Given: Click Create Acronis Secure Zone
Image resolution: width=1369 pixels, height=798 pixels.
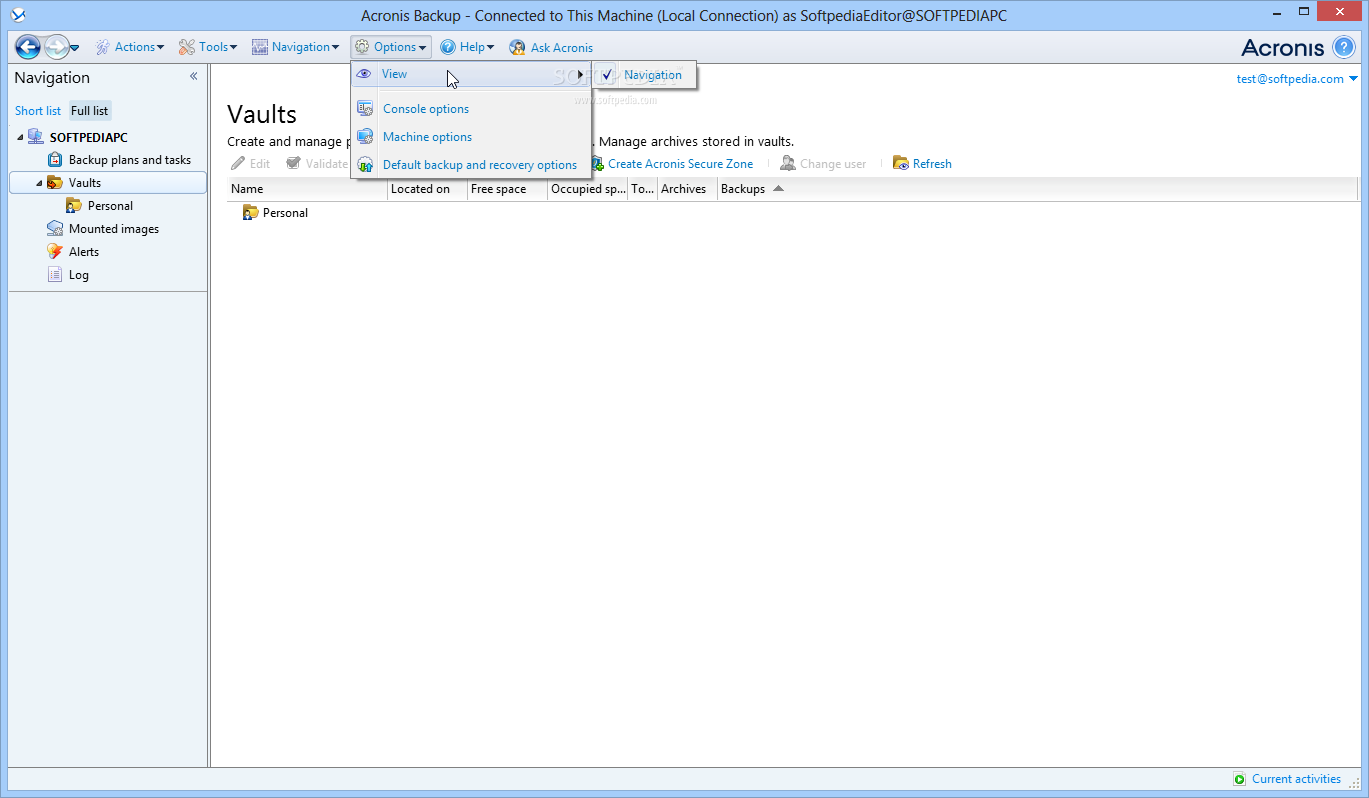Looking at the screenshot, I should (671, 164).
